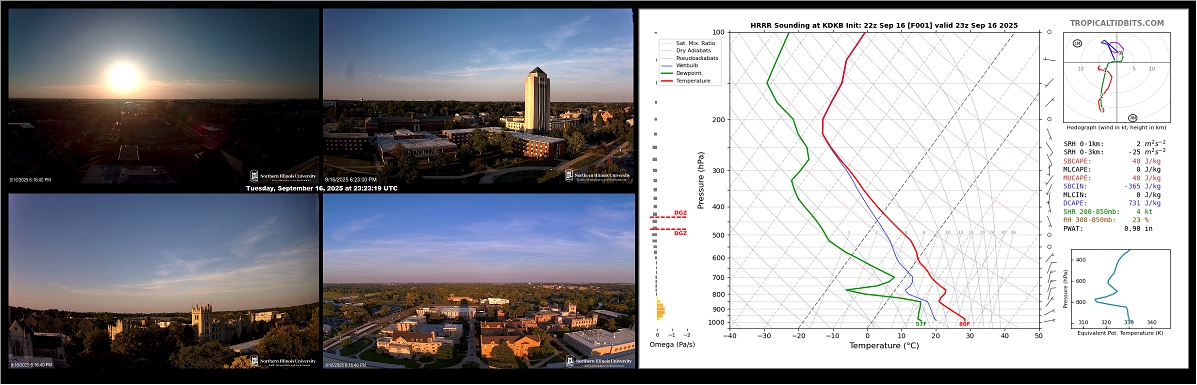Select the Temperature legend entry
Image resolution: width=1197 pixels, height=385 pixels.
[692, 80]
